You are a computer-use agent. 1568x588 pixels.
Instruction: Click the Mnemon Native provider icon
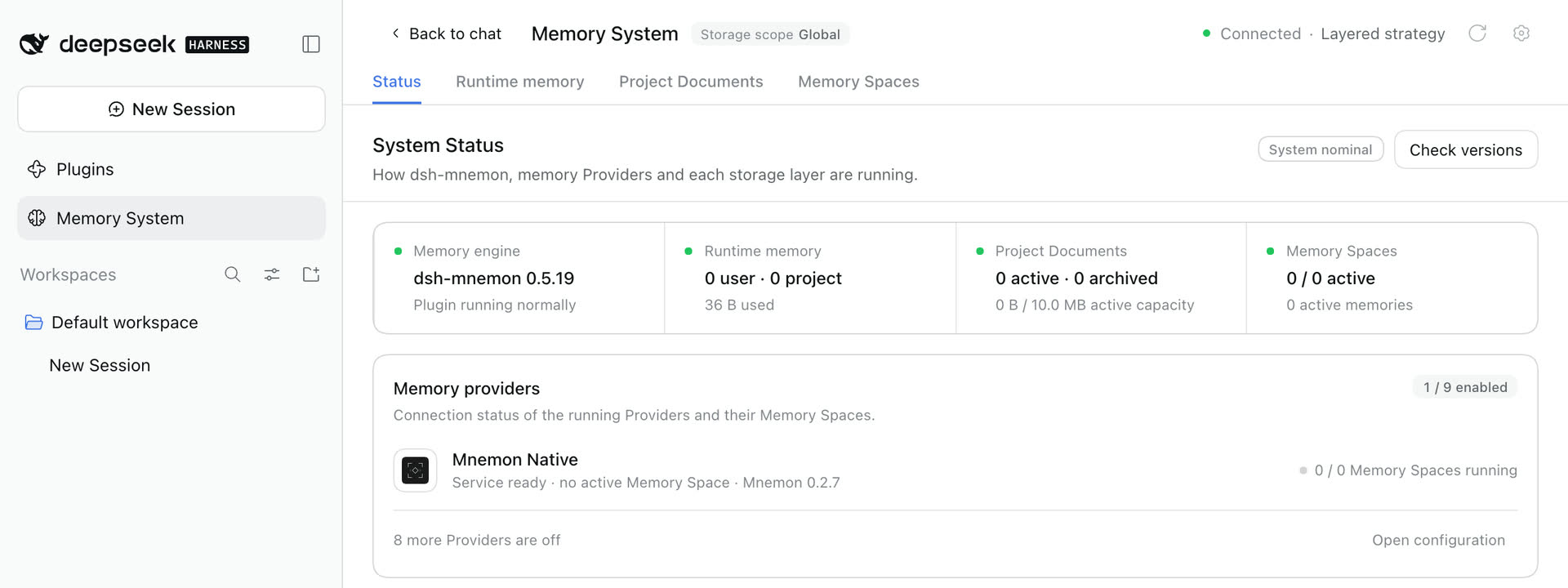tap(415, 470)
